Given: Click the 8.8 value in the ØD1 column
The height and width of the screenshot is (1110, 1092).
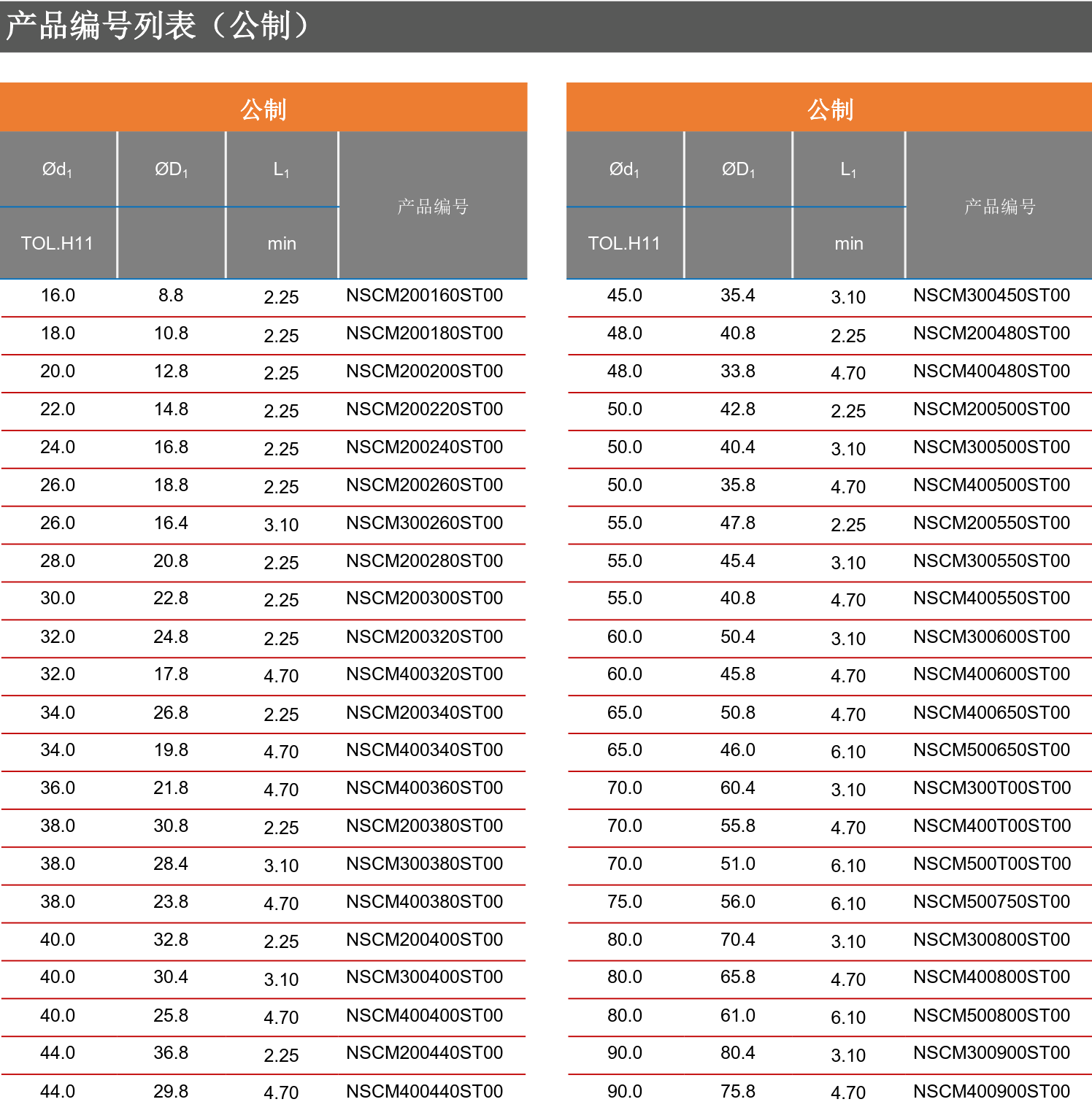Looking at the screenshot, I should click(x=171, y=296).
